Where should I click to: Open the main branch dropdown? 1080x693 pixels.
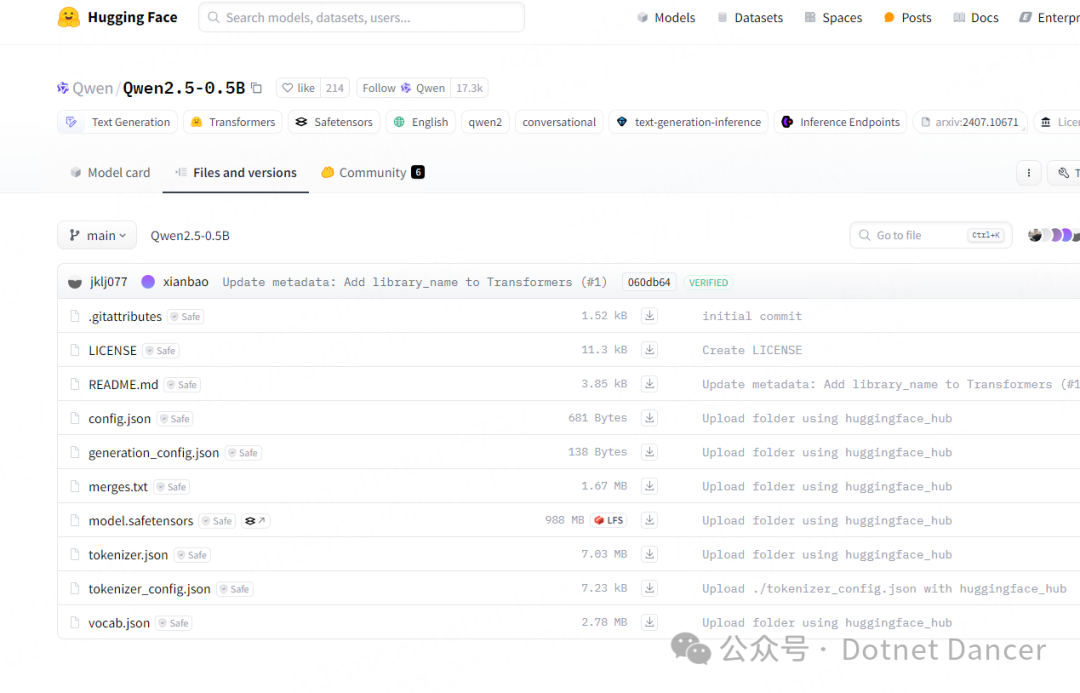tap(97, 236)
